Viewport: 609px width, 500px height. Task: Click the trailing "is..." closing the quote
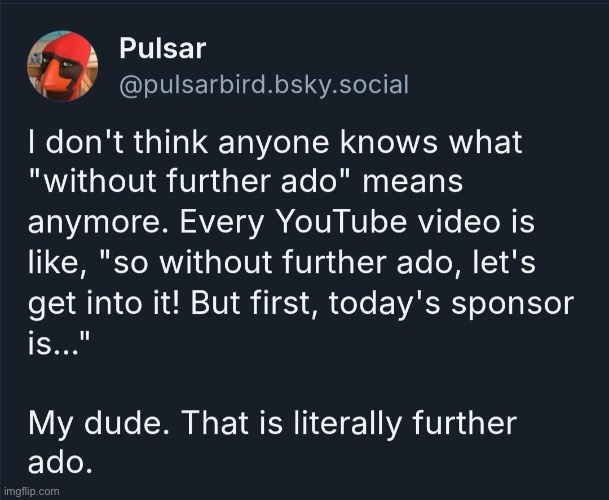tap(59, 343)
